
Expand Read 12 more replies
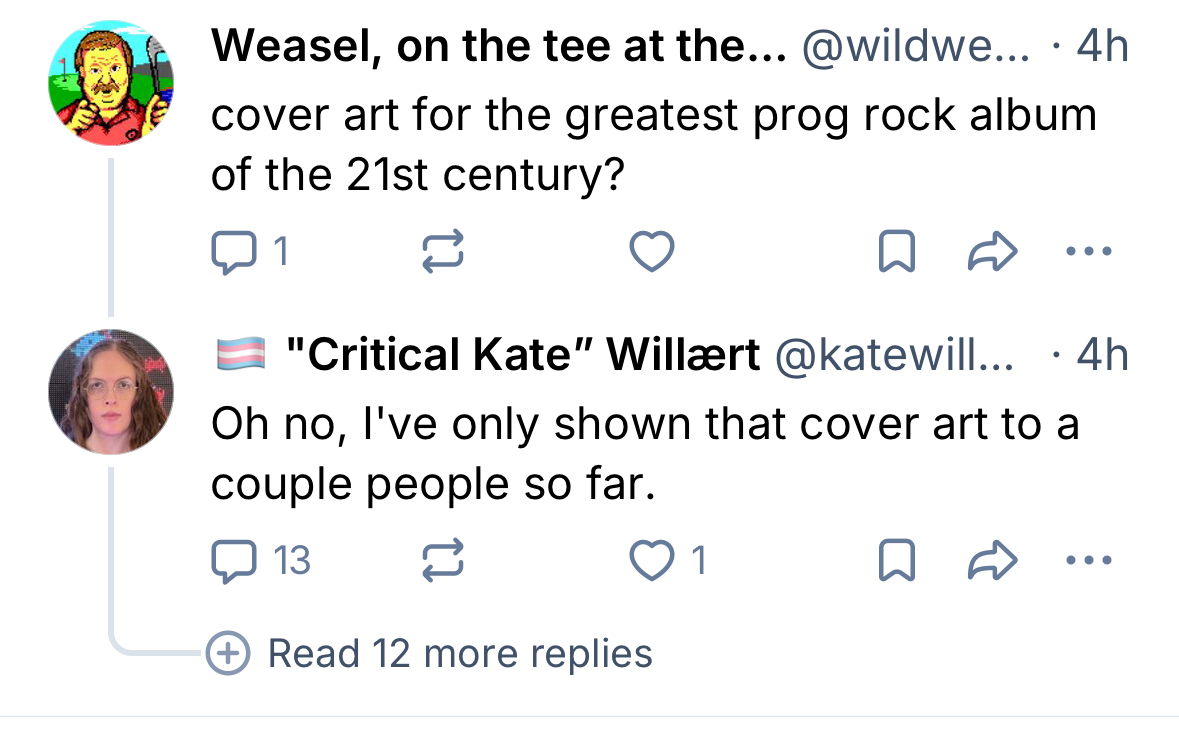click(x=460, y=654)
